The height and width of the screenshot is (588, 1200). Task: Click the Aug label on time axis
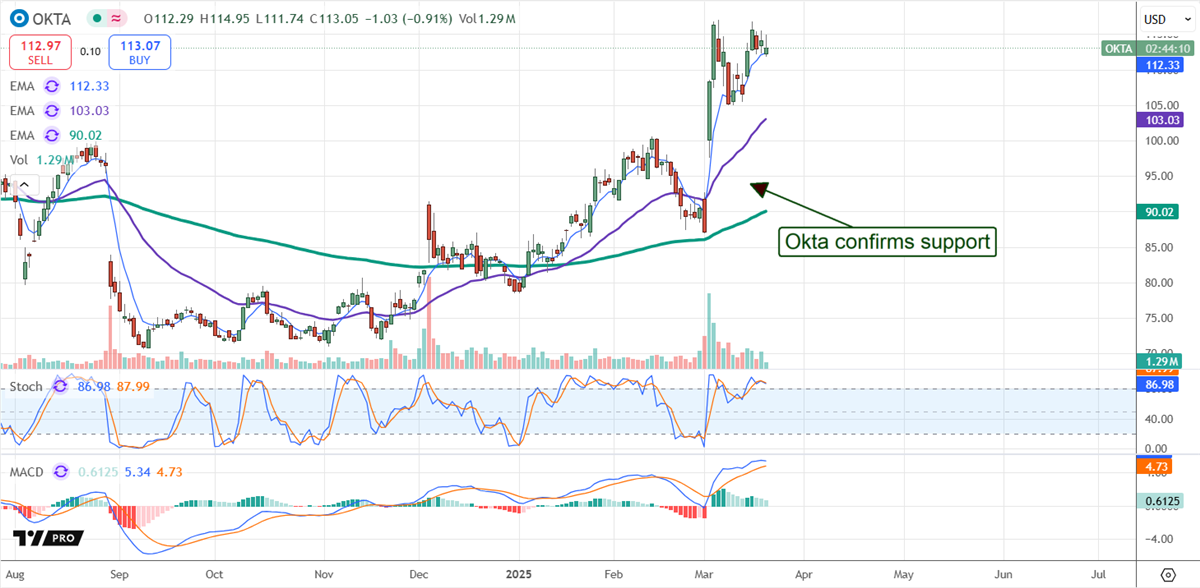pyautogui.click(x=15, y=575)
